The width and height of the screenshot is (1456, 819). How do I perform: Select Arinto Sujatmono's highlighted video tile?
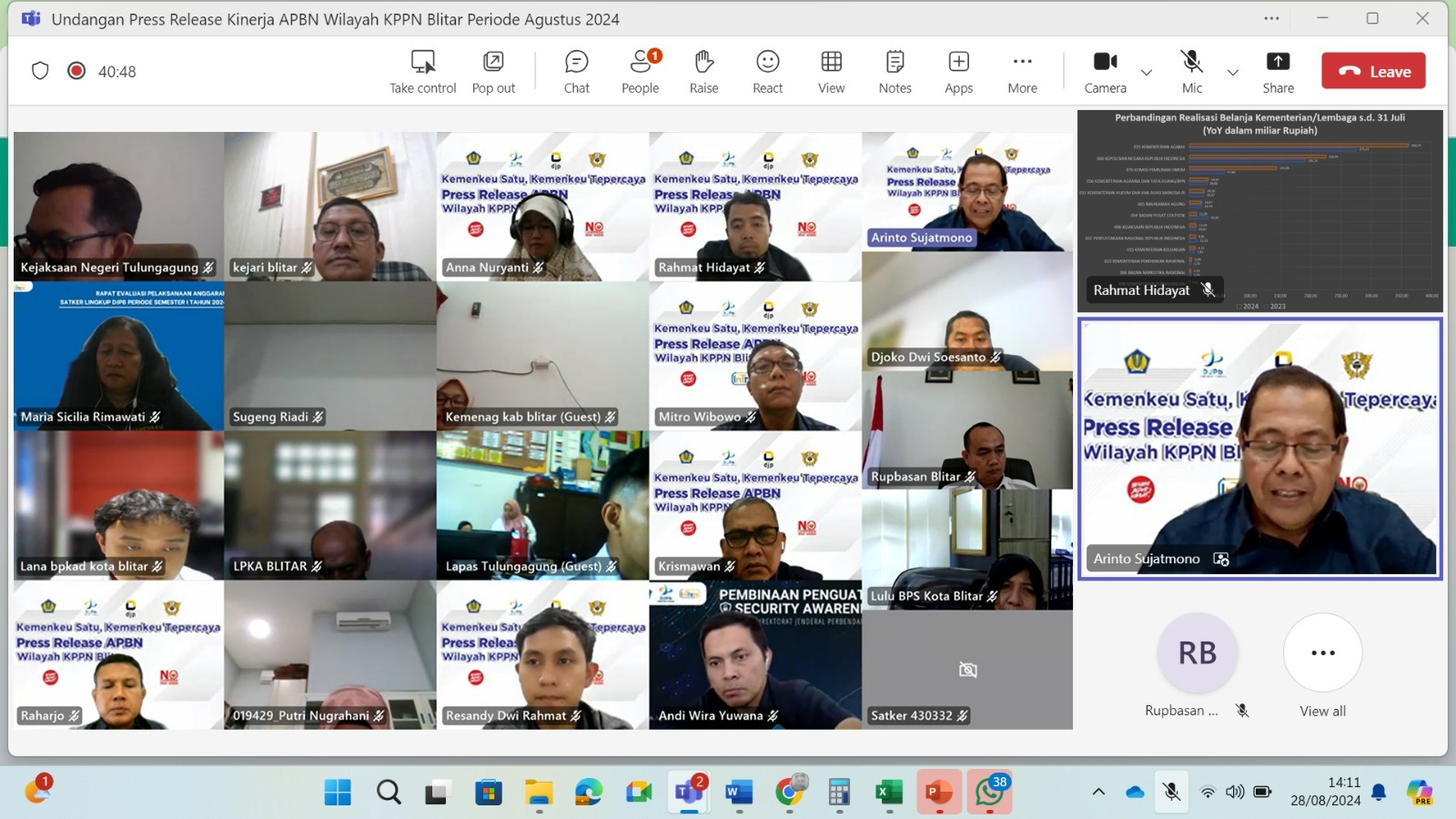[1259, 448]
